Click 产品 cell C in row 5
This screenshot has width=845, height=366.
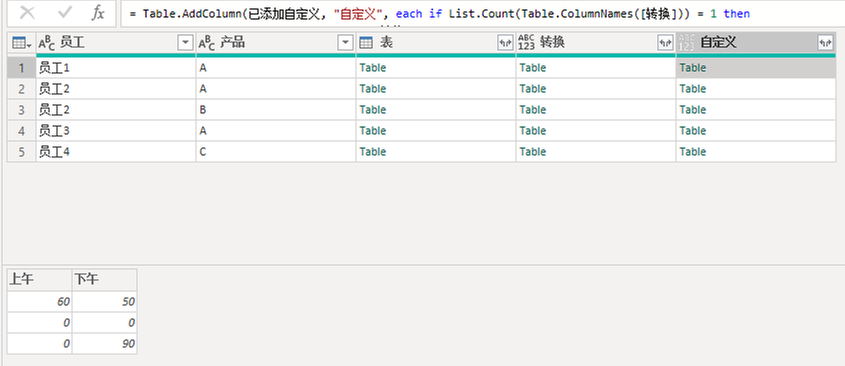point(276,152)
